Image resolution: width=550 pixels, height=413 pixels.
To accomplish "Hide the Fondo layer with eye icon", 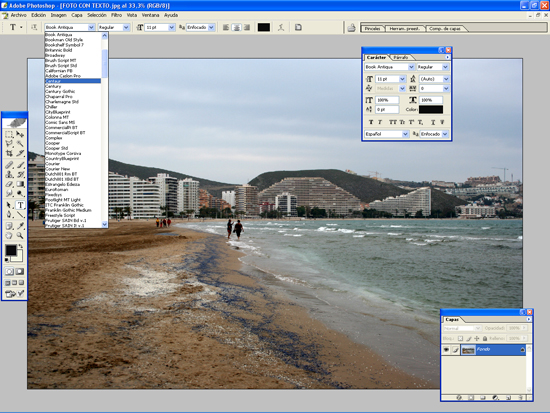I will click(x=446, y=349).
